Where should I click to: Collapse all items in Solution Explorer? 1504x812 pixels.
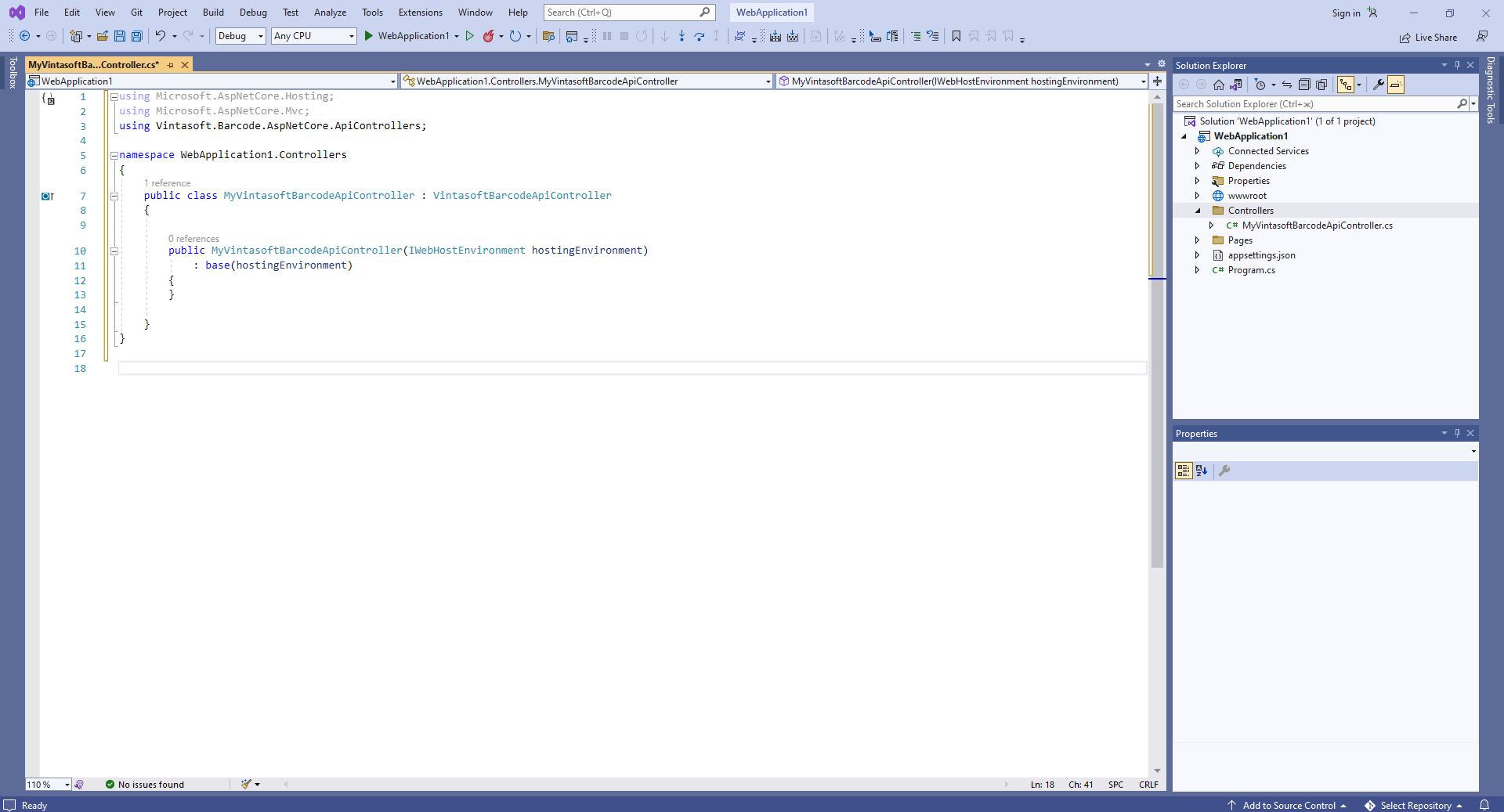pos(1304,85)
